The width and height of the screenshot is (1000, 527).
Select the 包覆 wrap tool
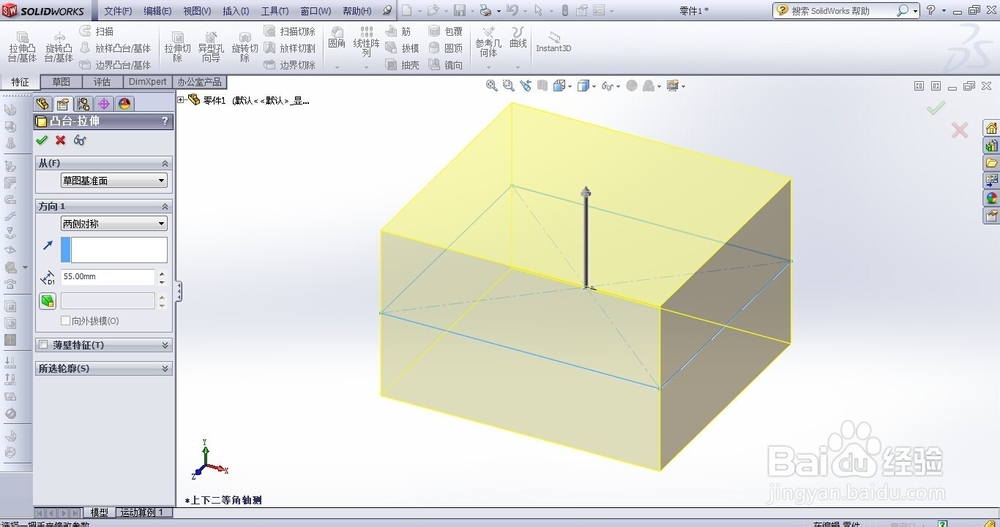tap(445, 31)
